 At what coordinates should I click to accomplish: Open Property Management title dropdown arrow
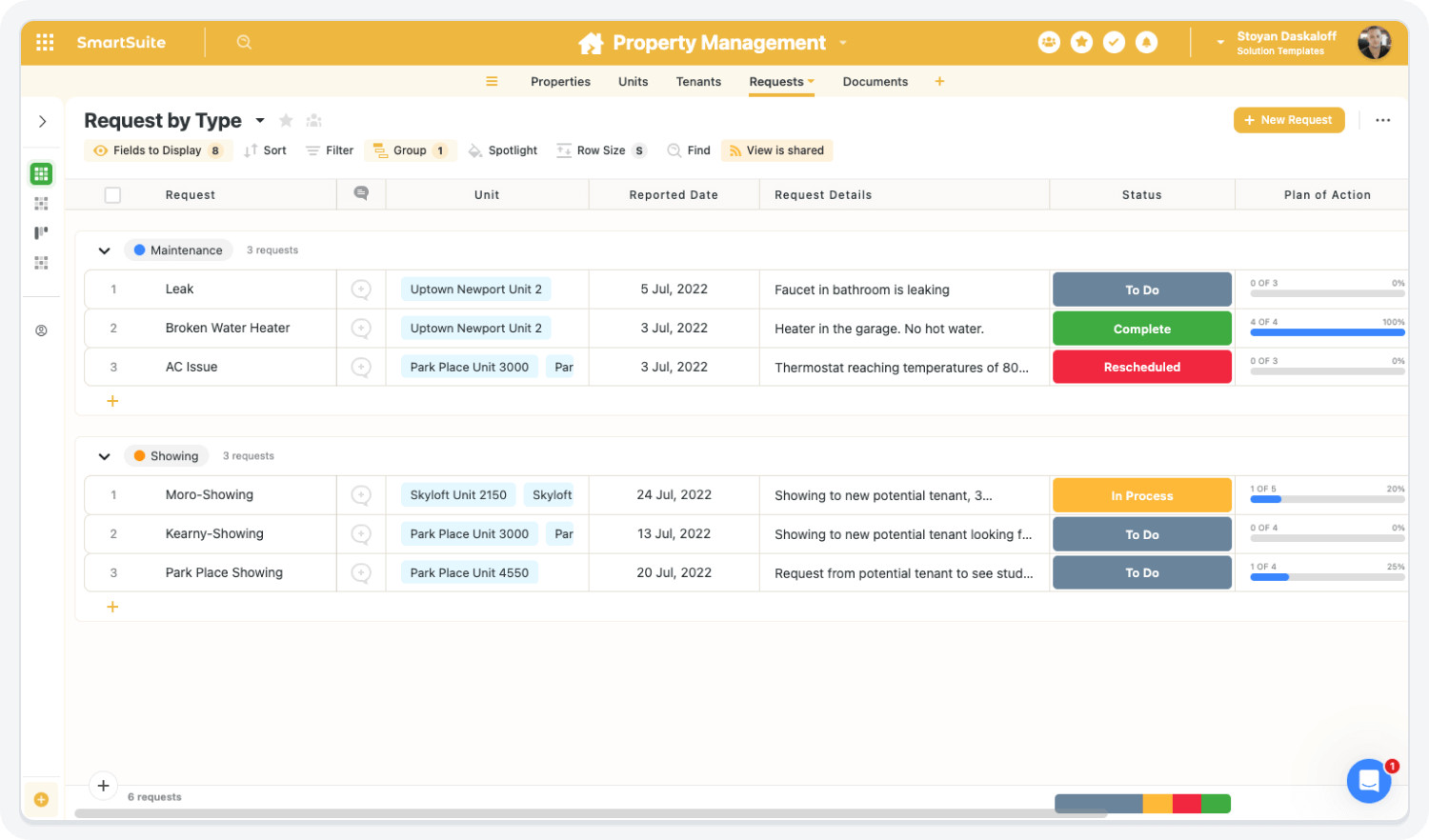[x=843, y=43]
